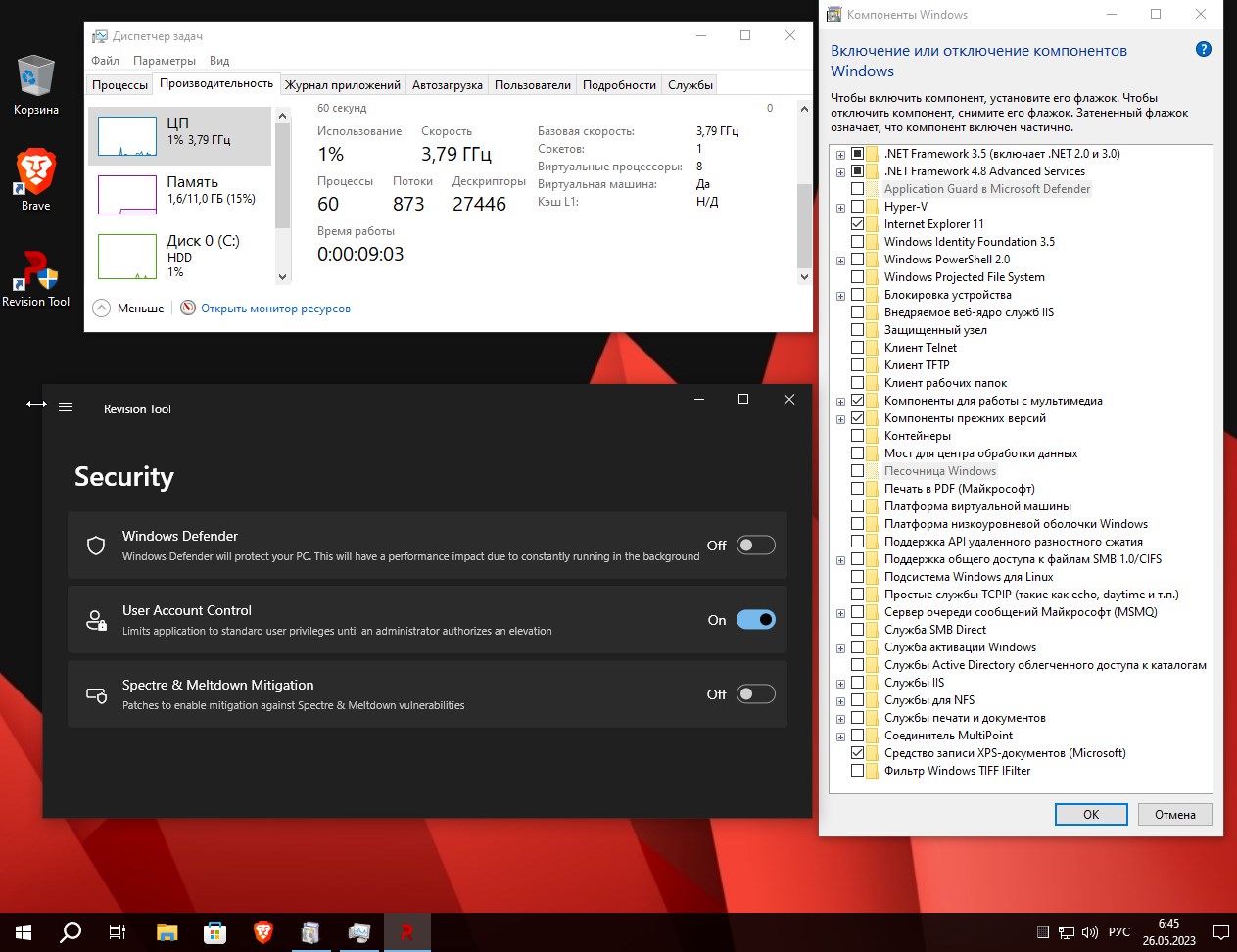Expand the IIS services (Службы IIS) node
Image resolution: width=1237 pixels, height=952 pixels.
(x=840, y=684)
